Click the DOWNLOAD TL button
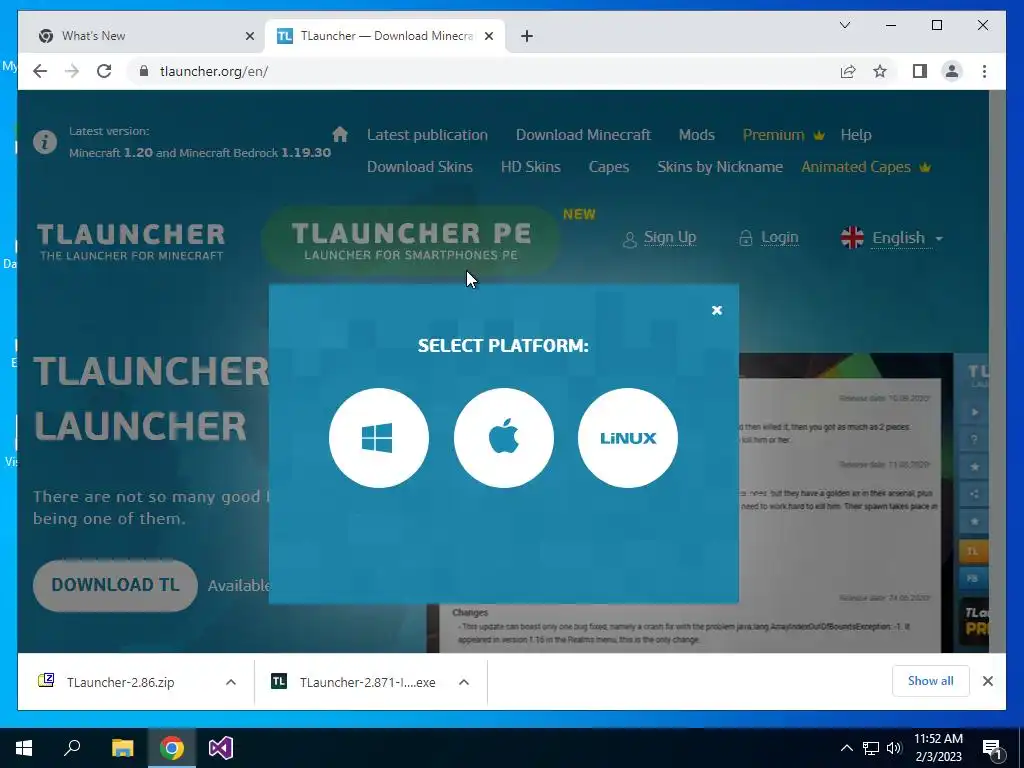1024x768 pixels. [x=115, y=585]
